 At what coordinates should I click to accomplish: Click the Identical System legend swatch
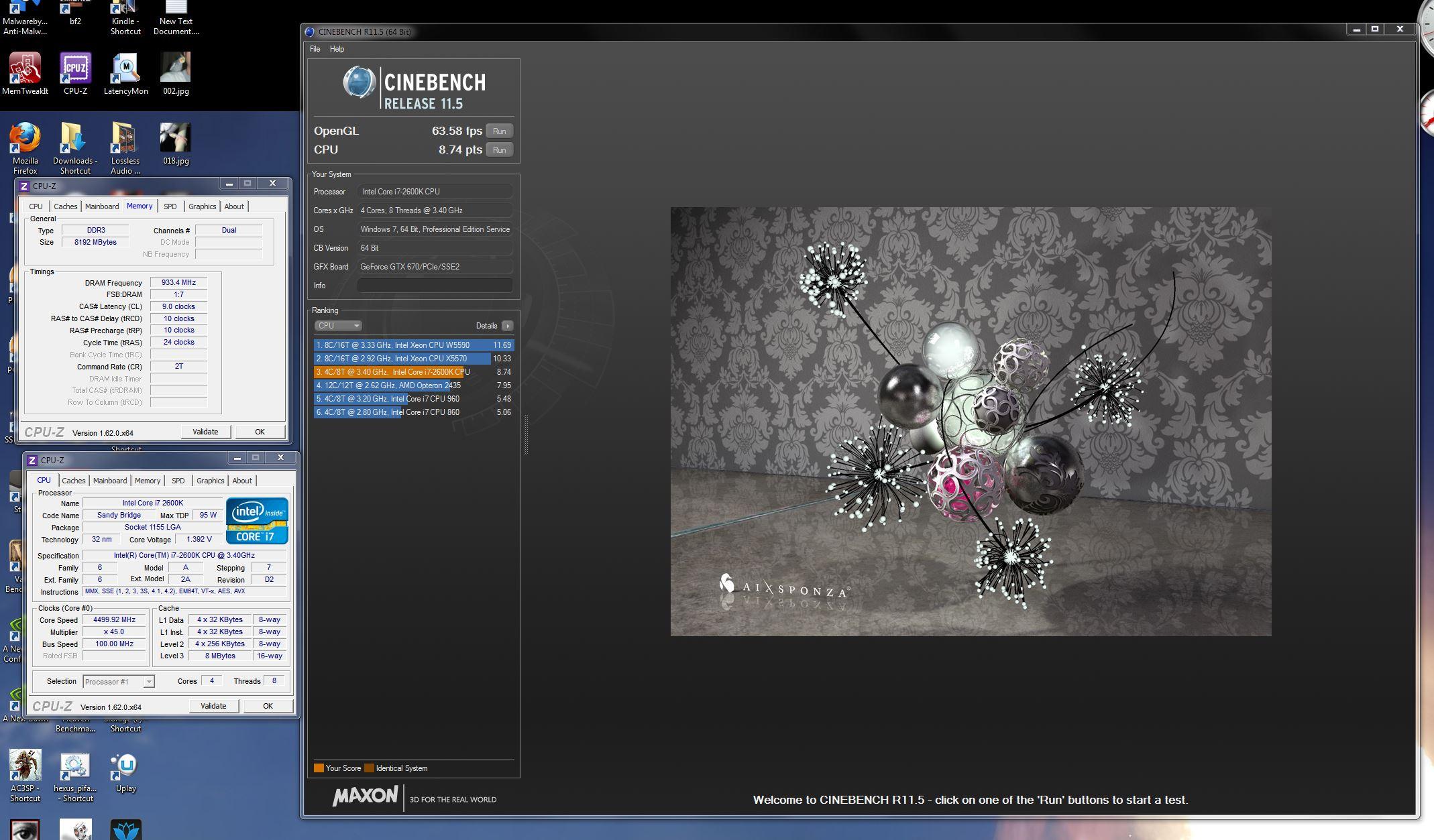coord(369,768)
